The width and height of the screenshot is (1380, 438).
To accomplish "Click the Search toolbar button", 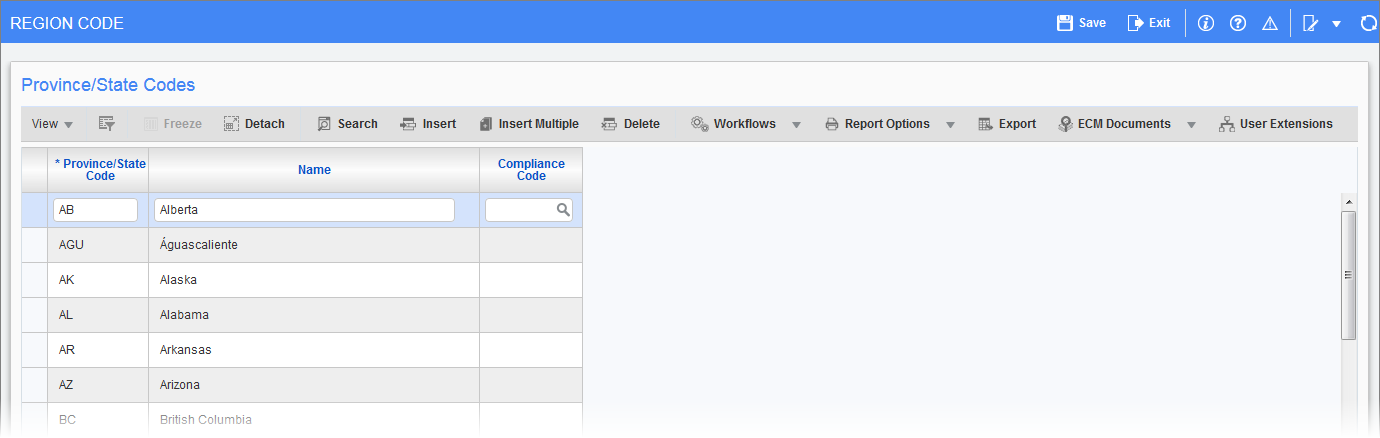I will (x=347, y=124).
